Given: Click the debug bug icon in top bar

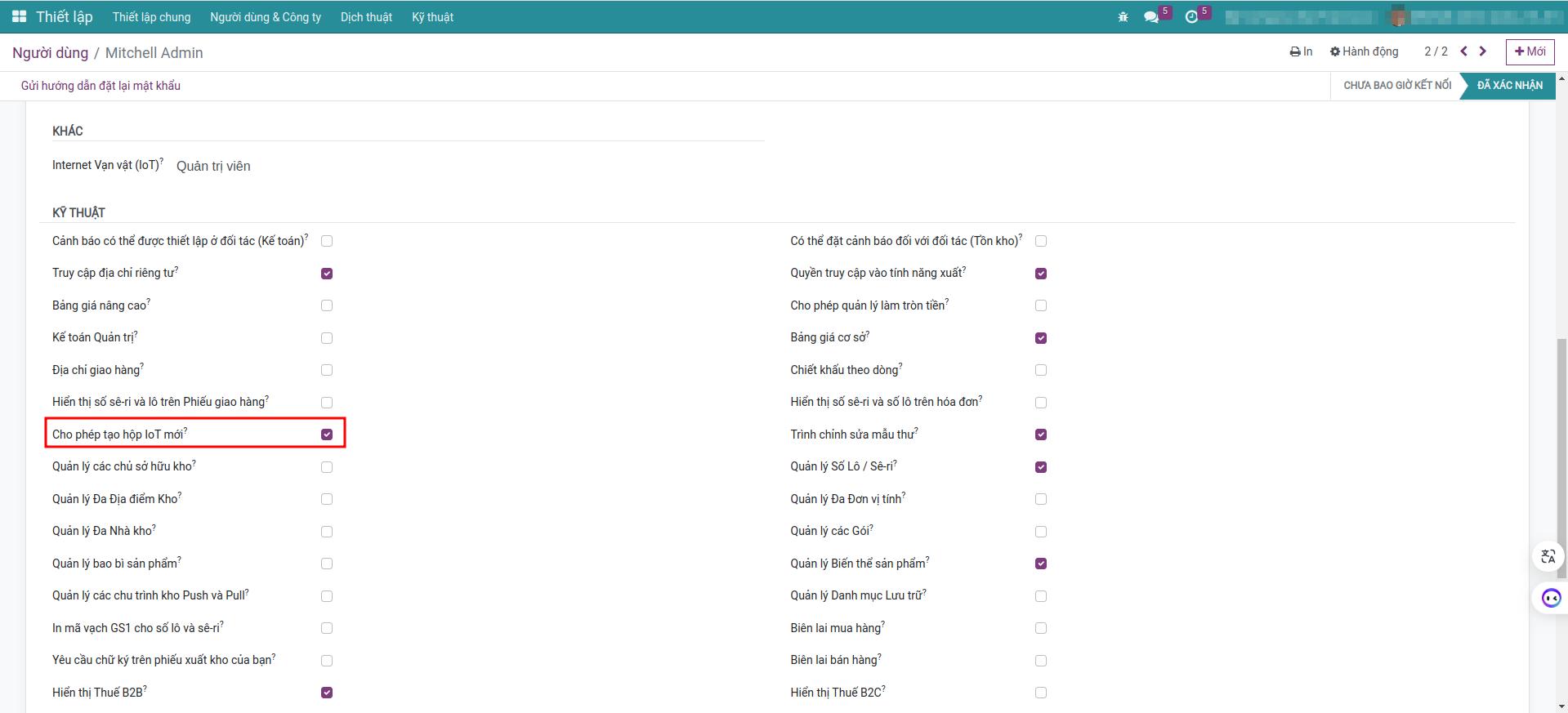Looking at the screenshot, I should click(x=1123, y=17).
